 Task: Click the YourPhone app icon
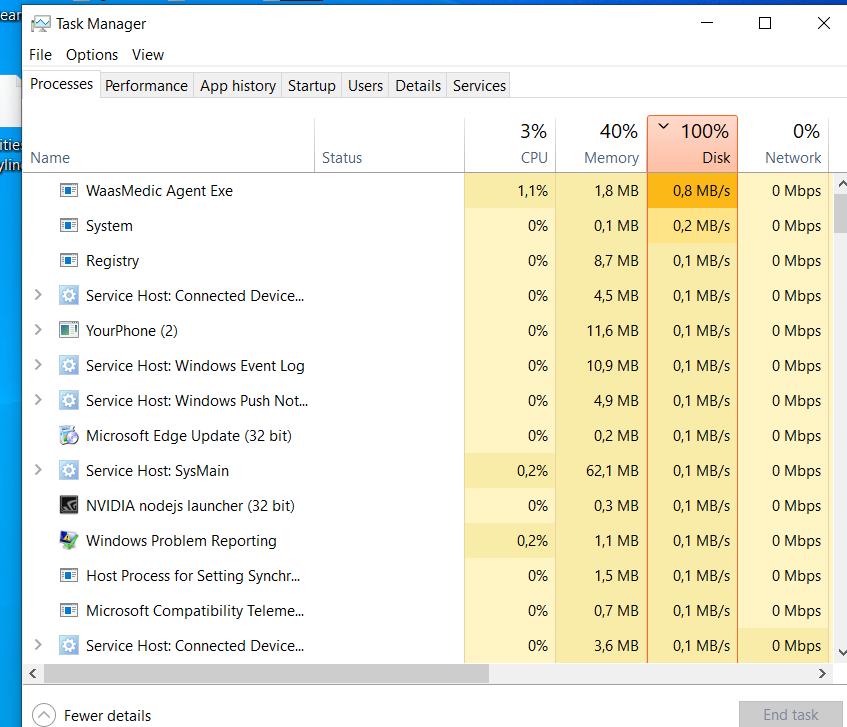pyautogui.click(x=69, y=331)
